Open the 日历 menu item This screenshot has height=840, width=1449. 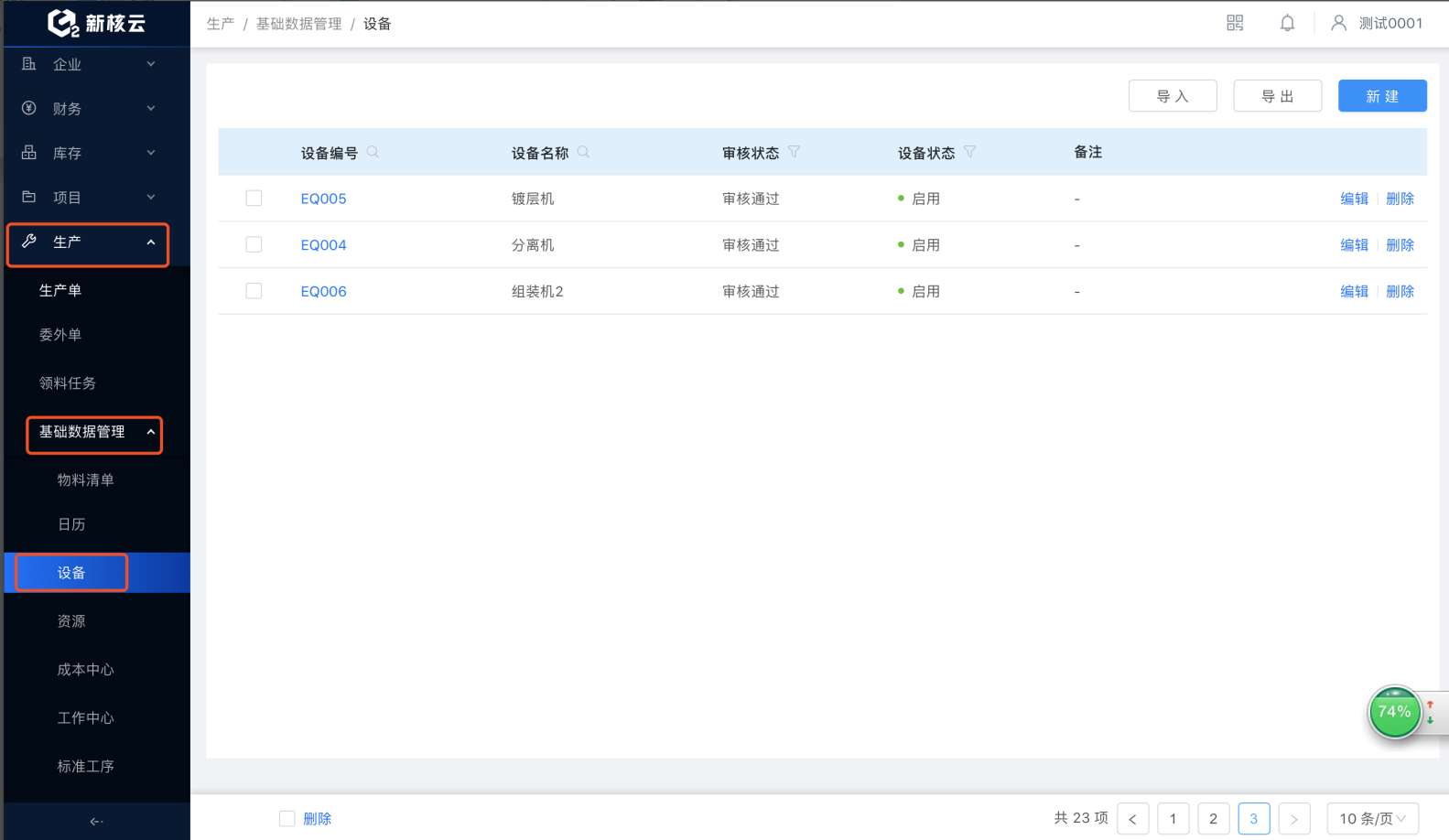pyautogui.click(x=71, y=524)
